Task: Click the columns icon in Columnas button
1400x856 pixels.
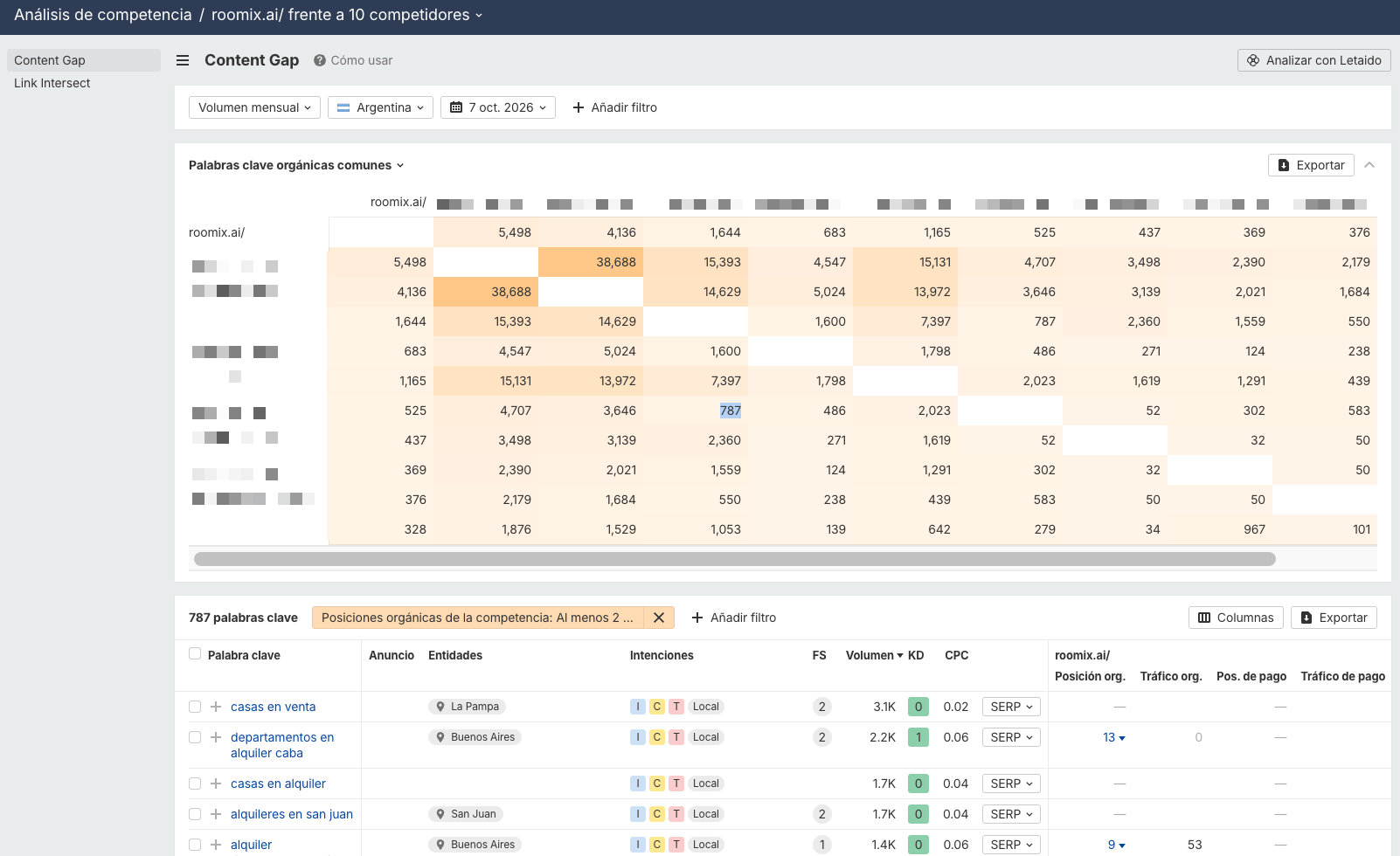Action: (x=1204, y=618)
